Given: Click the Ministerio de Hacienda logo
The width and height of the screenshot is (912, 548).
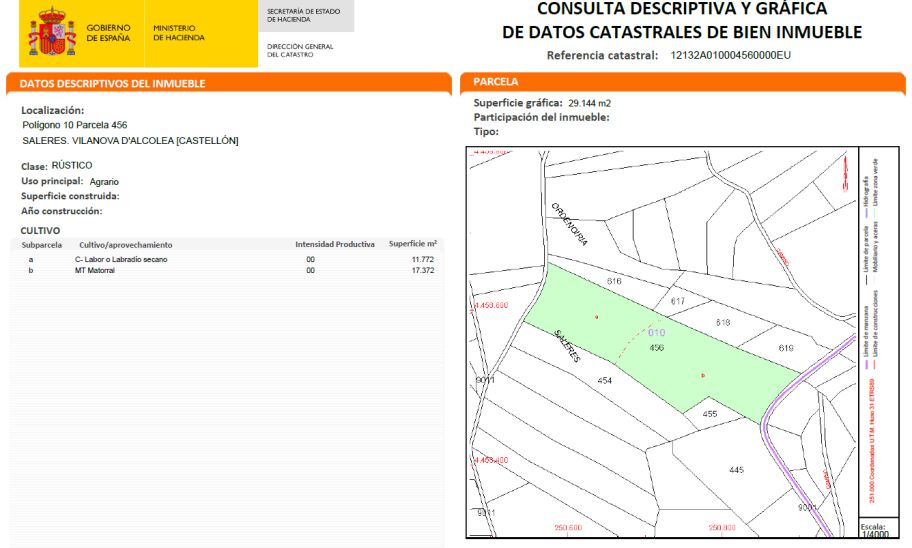Looking at the screenshot, I should click(179, 33).
